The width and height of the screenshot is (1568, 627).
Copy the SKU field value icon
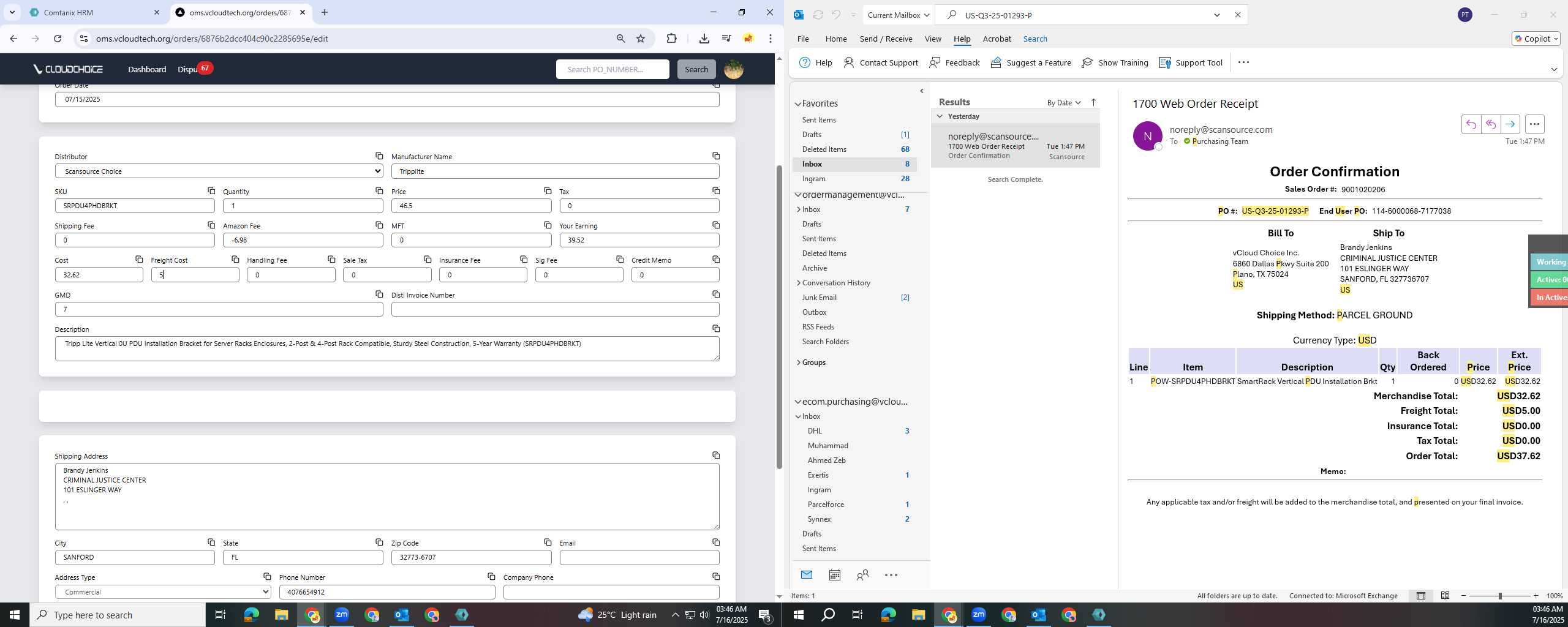pyautogui.click(x=211, y=191)
